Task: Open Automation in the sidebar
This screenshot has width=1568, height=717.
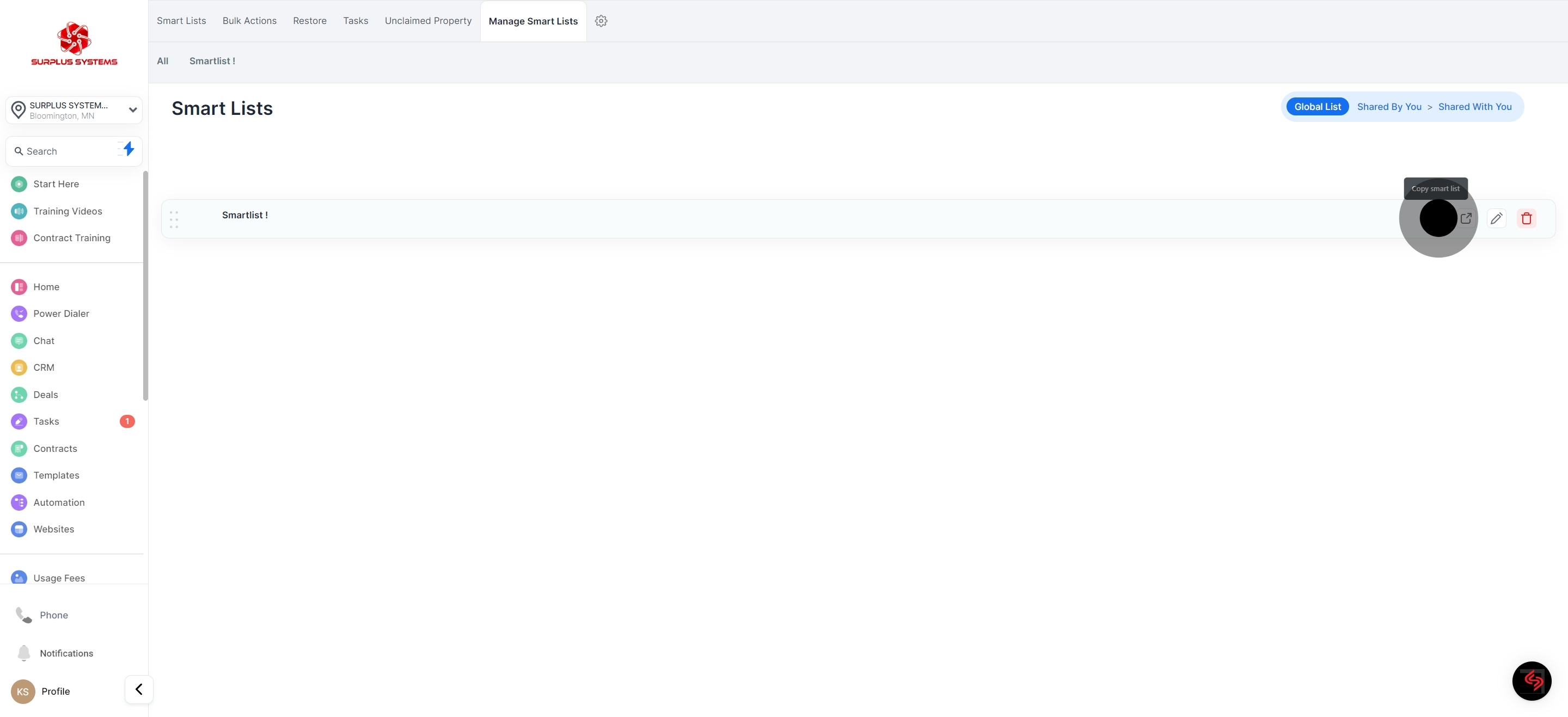Action: [59, 502]
